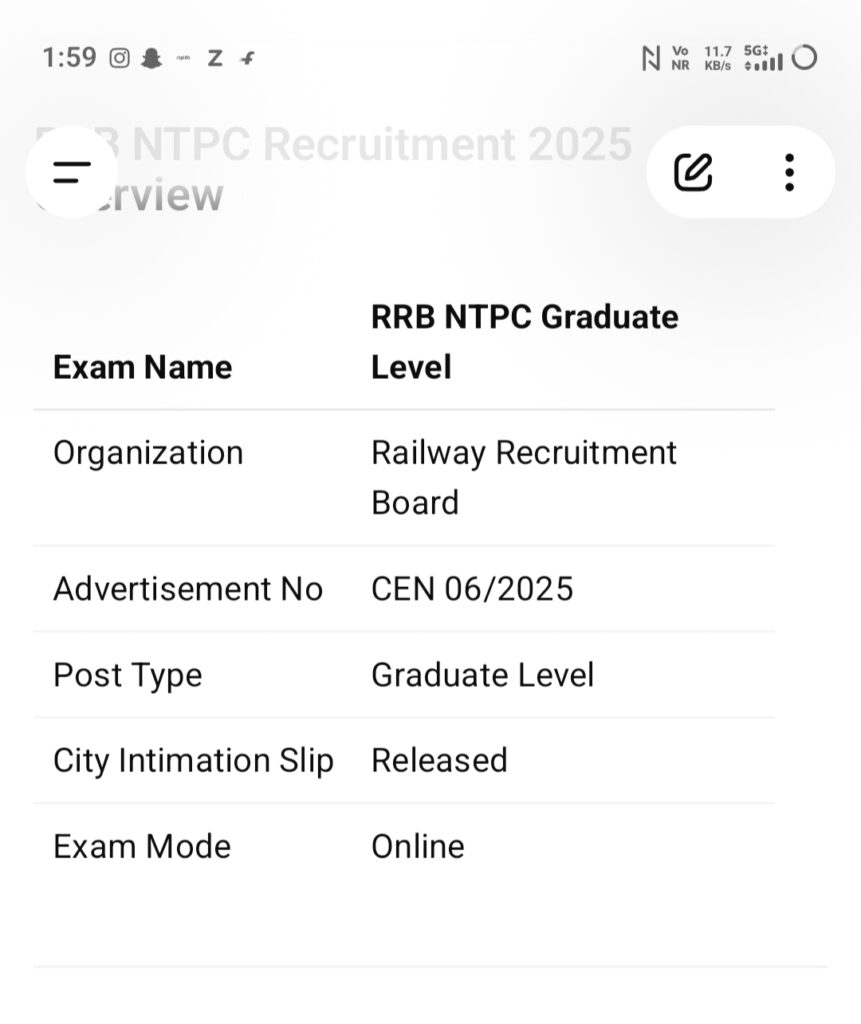Tap the Instagram notification icon

coord(120,58)
